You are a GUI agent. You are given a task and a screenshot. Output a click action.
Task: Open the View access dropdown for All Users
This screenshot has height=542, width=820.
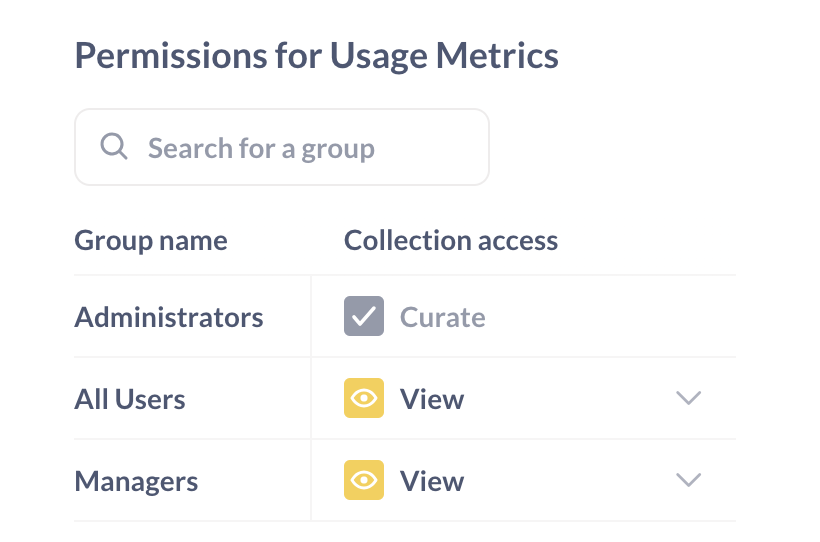click(x=523, y=398)
